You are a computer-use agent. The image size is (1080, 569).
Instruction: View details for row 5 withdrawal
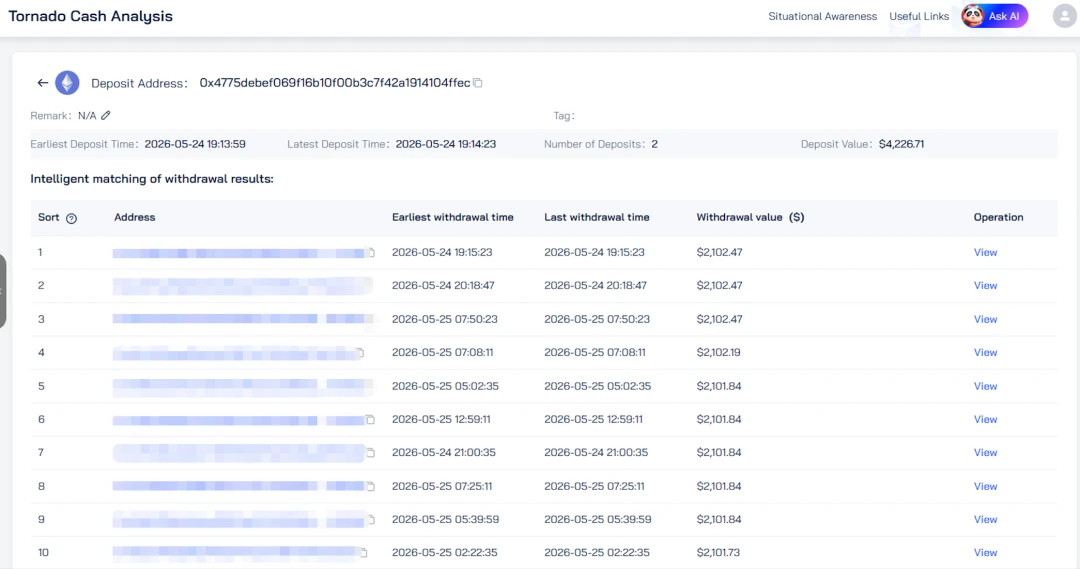pyautogui.click(x=985, y=386)
